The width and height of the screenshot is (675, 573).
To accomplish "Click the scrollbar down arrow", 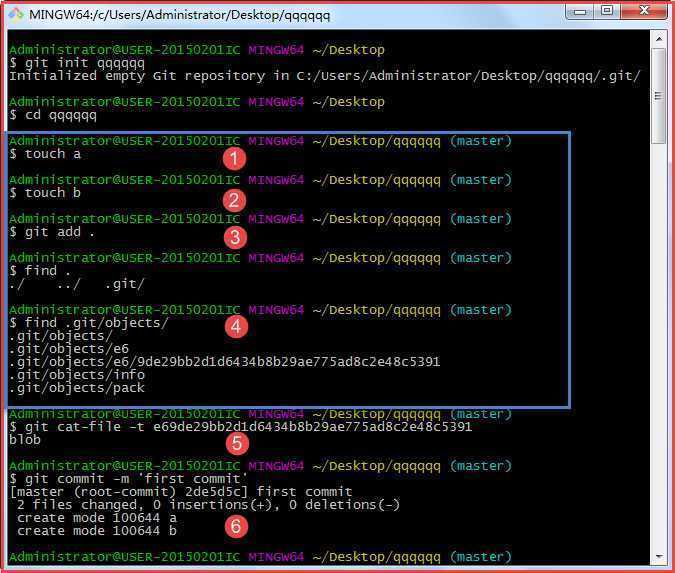I will point(659,557).
